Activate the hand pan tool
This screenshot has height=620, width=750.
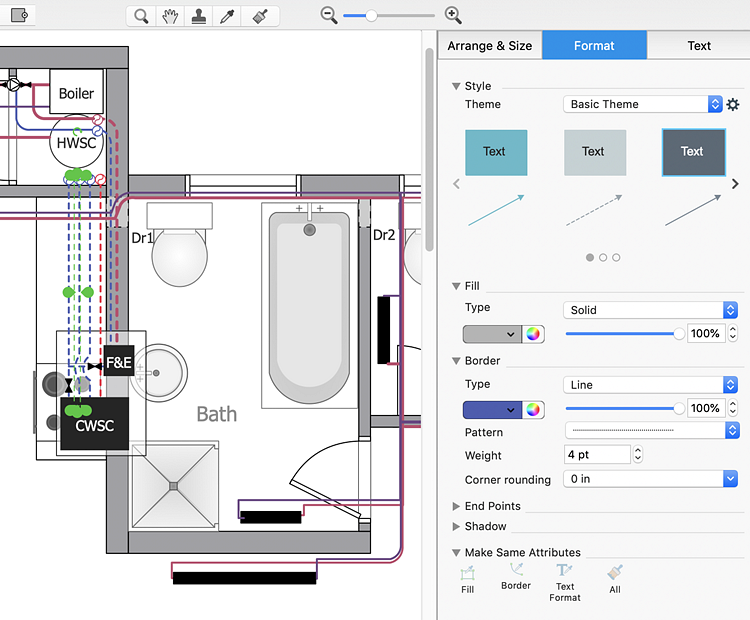click(x=171, y=16)
